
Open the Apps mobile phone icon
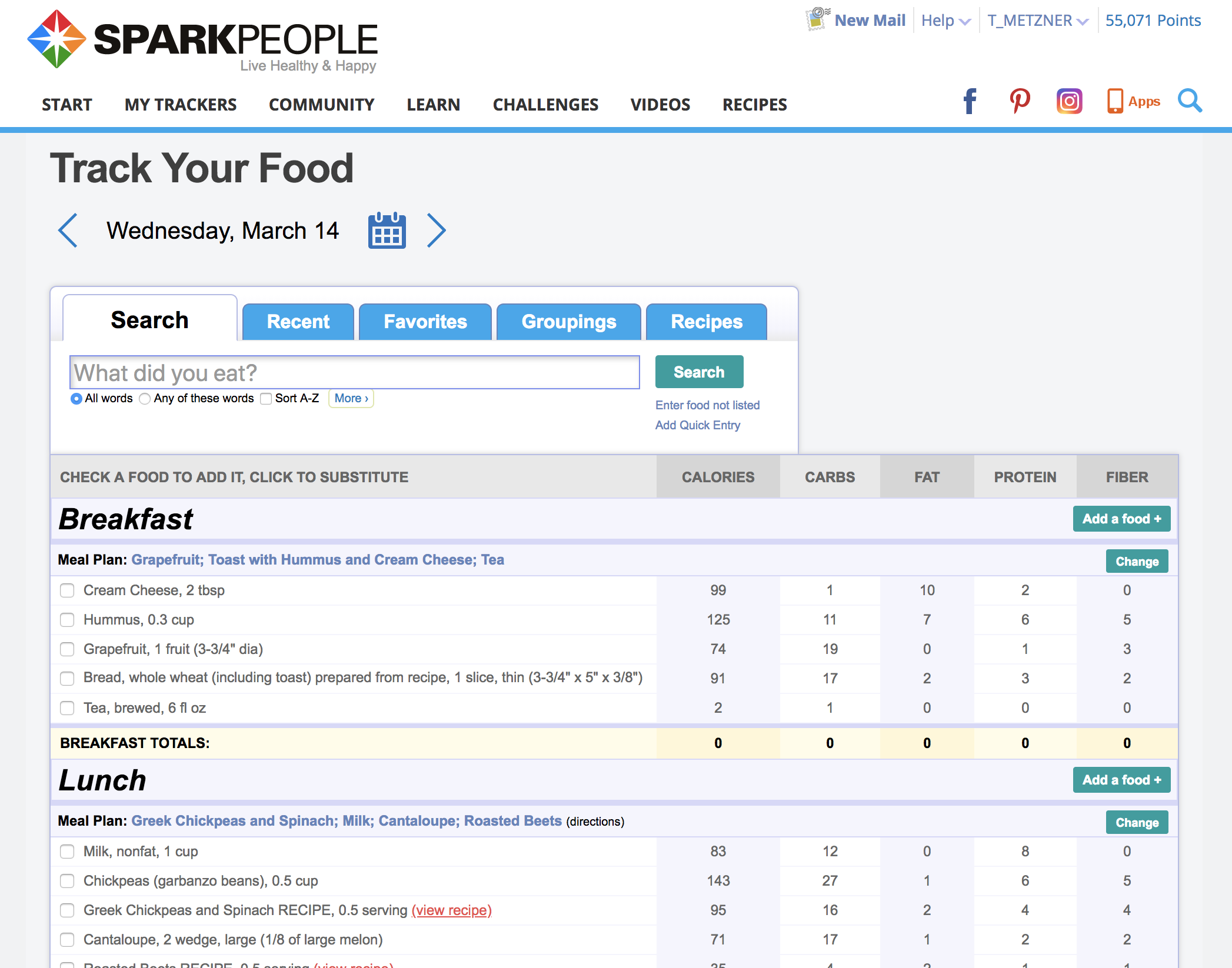pos(1116,101)
